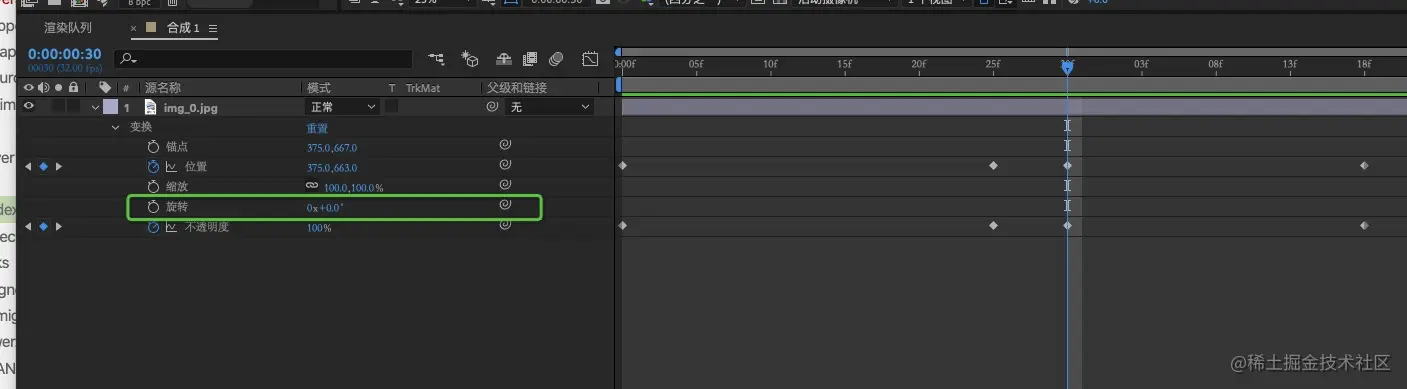Viewport: 1407px width, 389px height.
Task: Collapse the 变换 transform group
Action: coord(115,128)
